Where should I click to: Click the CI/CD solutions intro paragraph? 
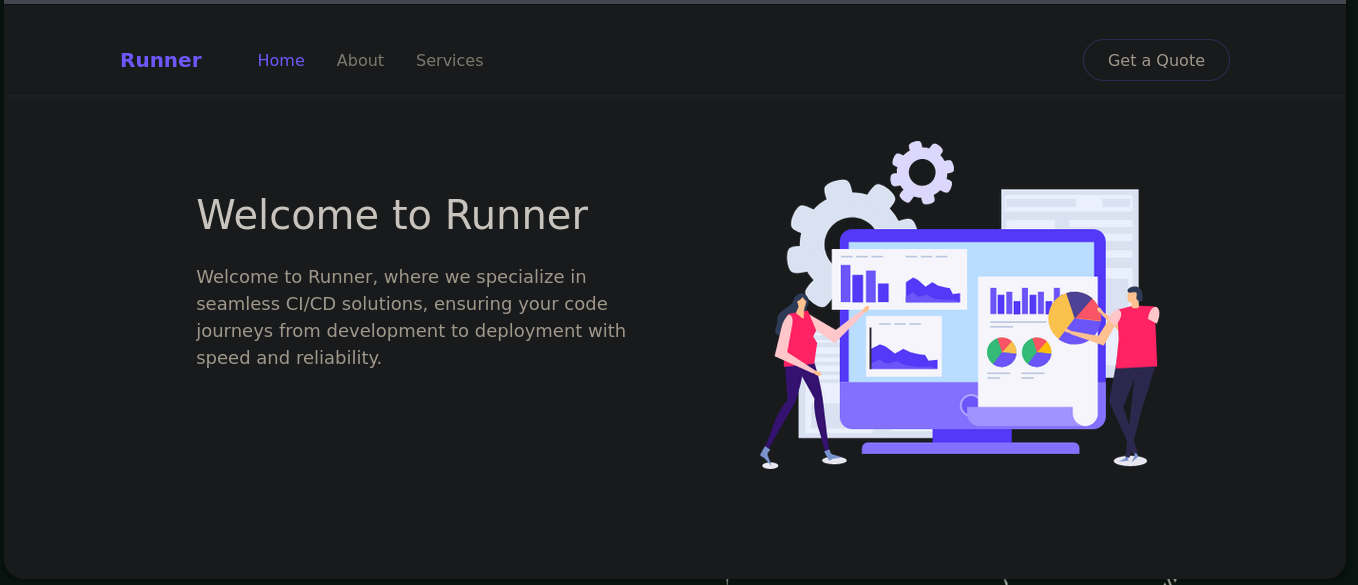[411, 317]
